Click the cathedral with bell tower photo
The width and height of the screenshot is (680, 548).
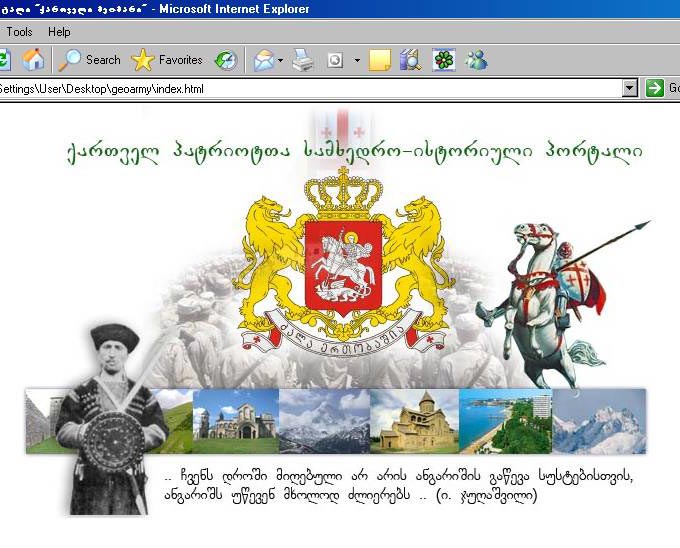(235, 421)
